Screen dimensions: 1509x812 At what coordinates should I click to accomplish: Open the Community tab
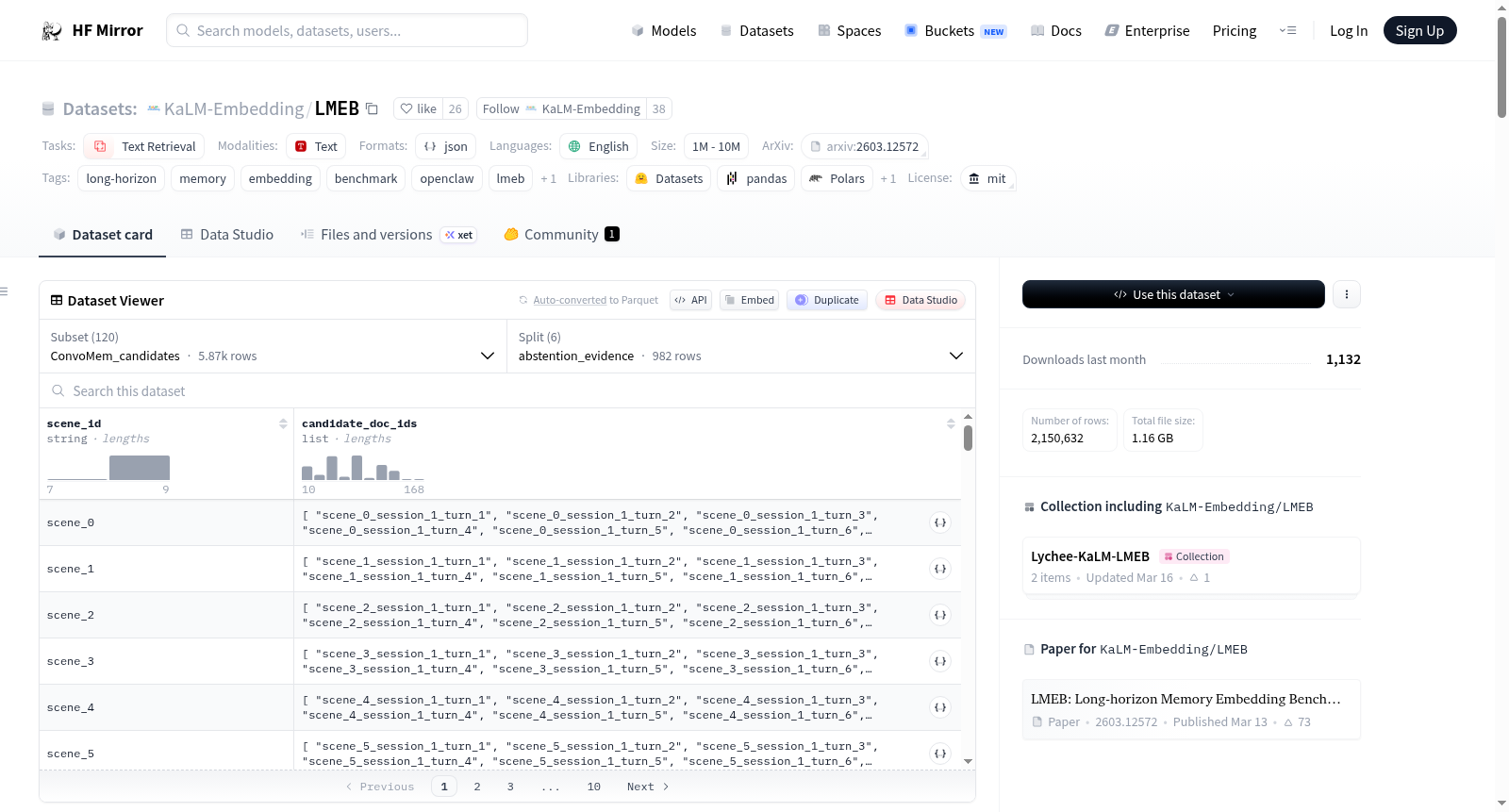coord(562,235)
